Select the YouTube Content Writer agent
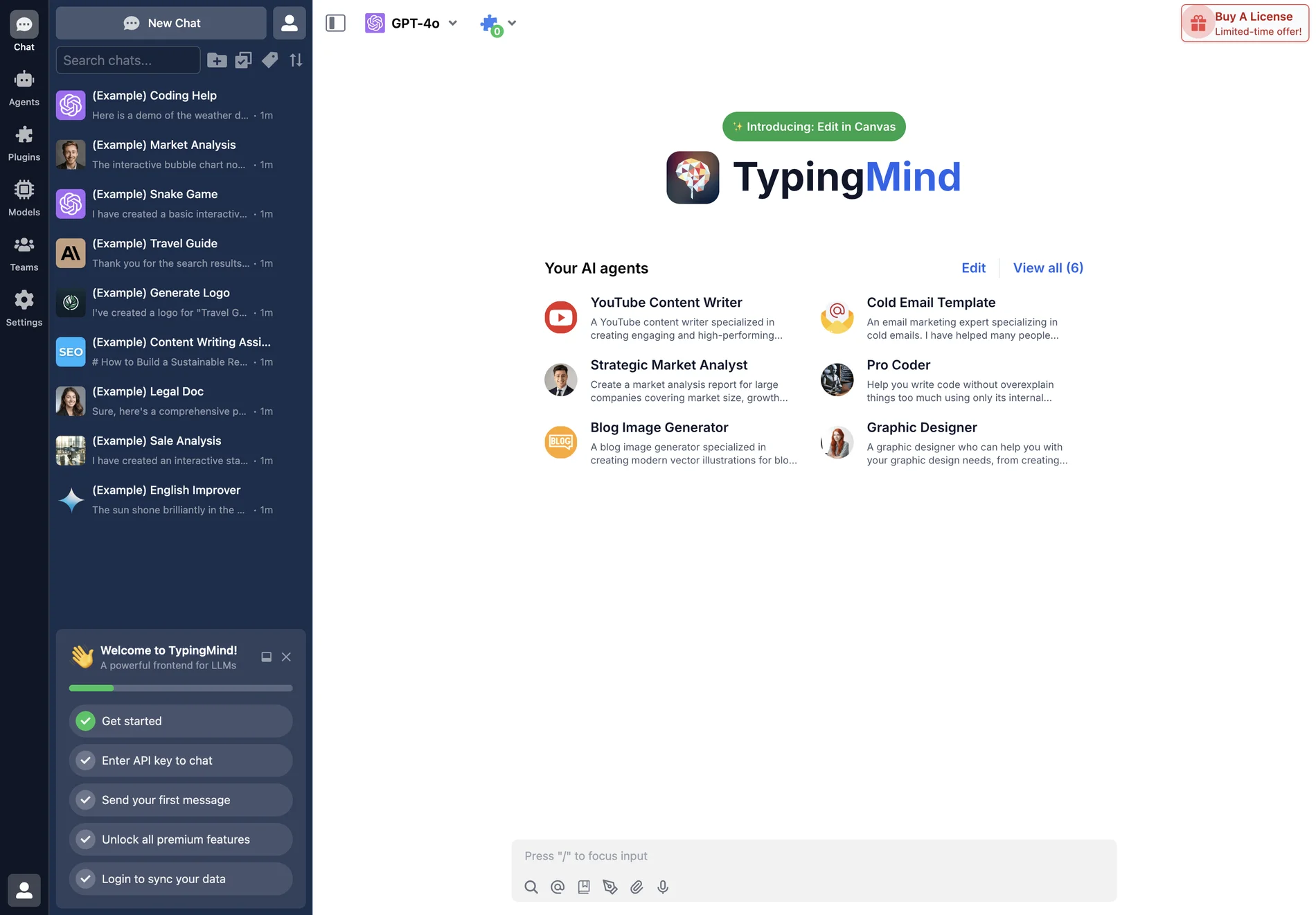 click(x=670, y=318)
